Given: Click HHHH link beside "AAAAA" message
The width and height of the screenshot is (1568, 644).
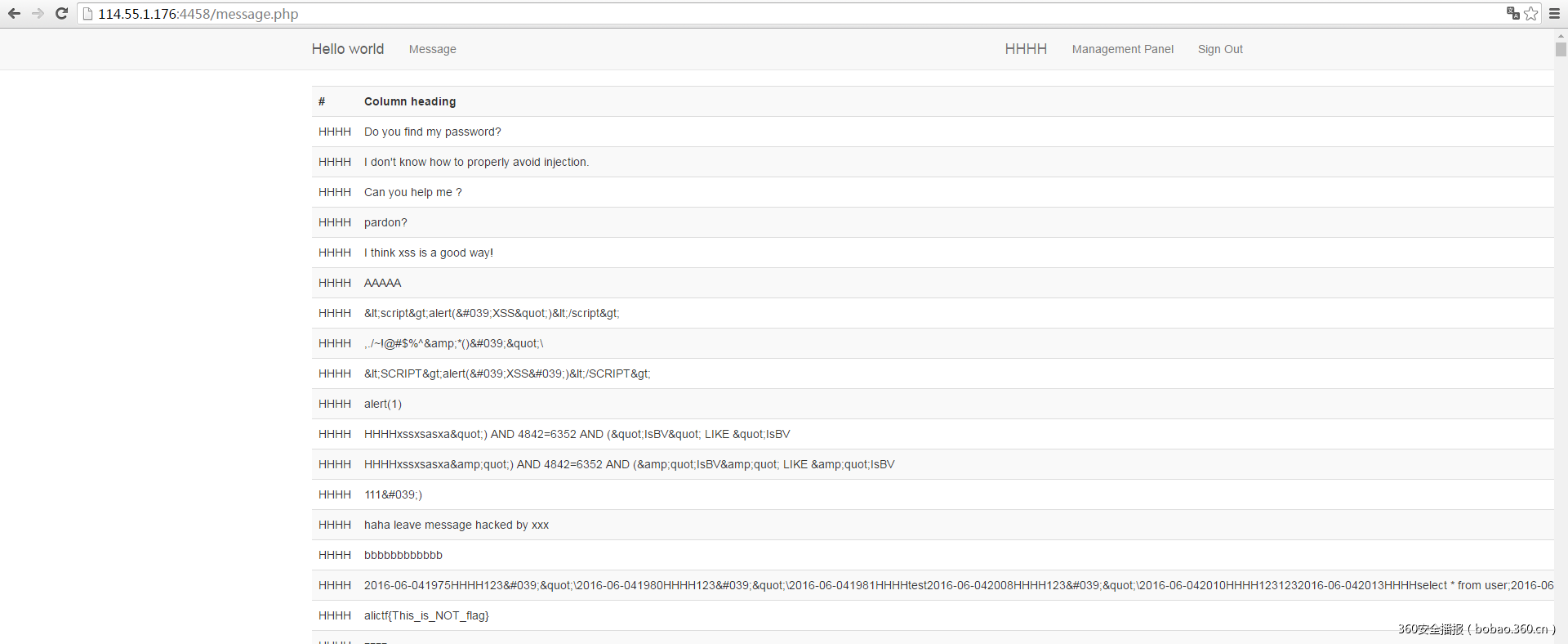Looking at the screenshot, I should pos(335,283).
